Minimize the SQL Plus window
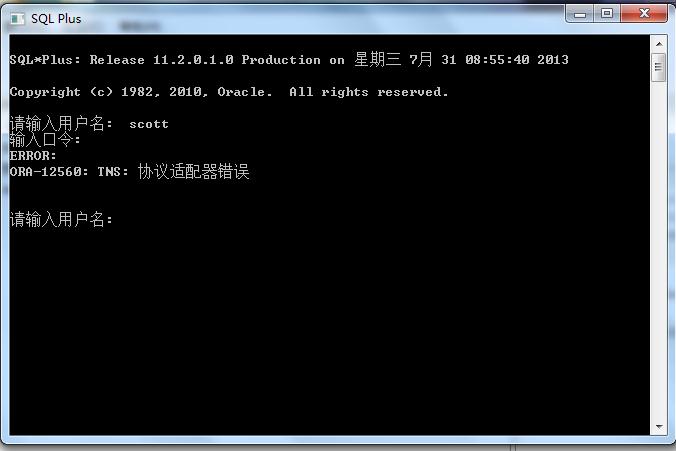The image size is (676, 451). [580, 14]
